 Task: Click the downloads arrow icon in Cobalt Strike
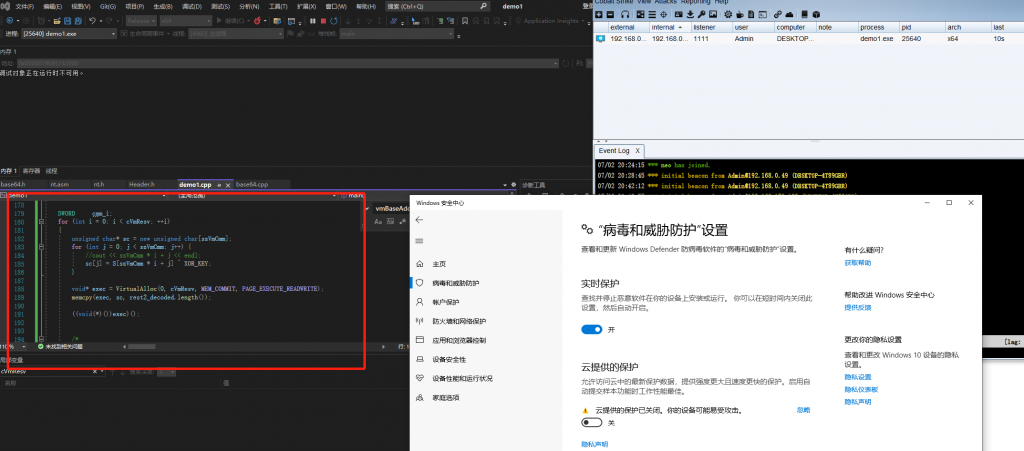pyautogui.click(x=691, y=14)
